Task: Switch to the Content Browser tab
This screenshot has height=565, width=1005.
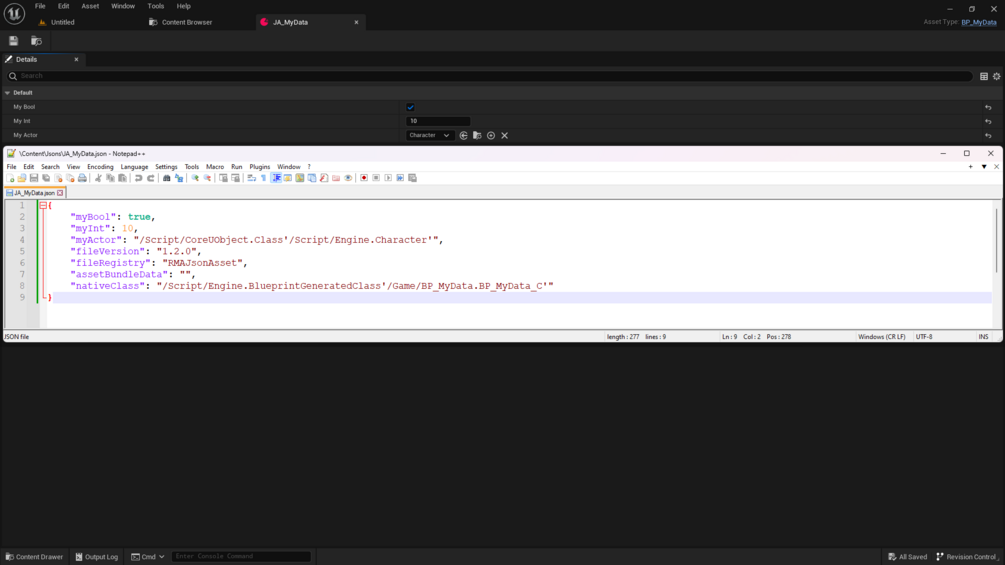Action: 187,22
